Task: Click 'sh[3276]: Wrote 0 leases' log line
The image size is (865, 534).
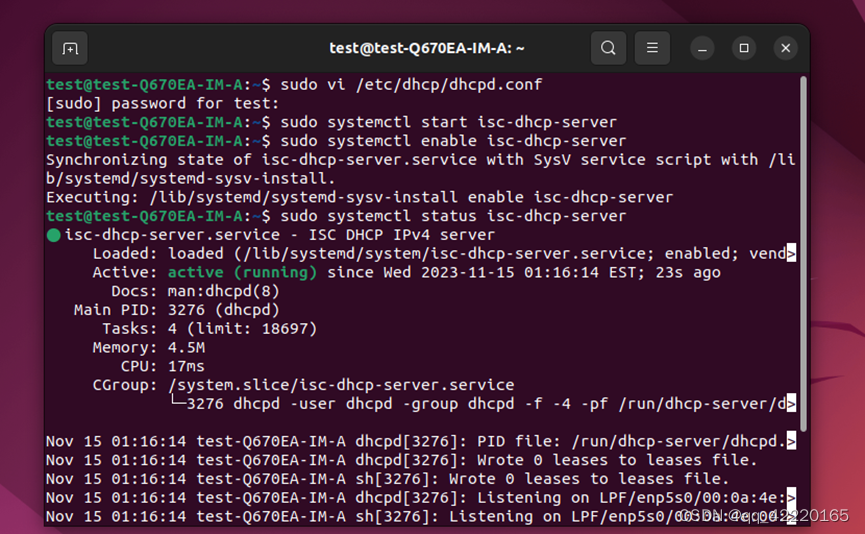Action: pos(388,478)
